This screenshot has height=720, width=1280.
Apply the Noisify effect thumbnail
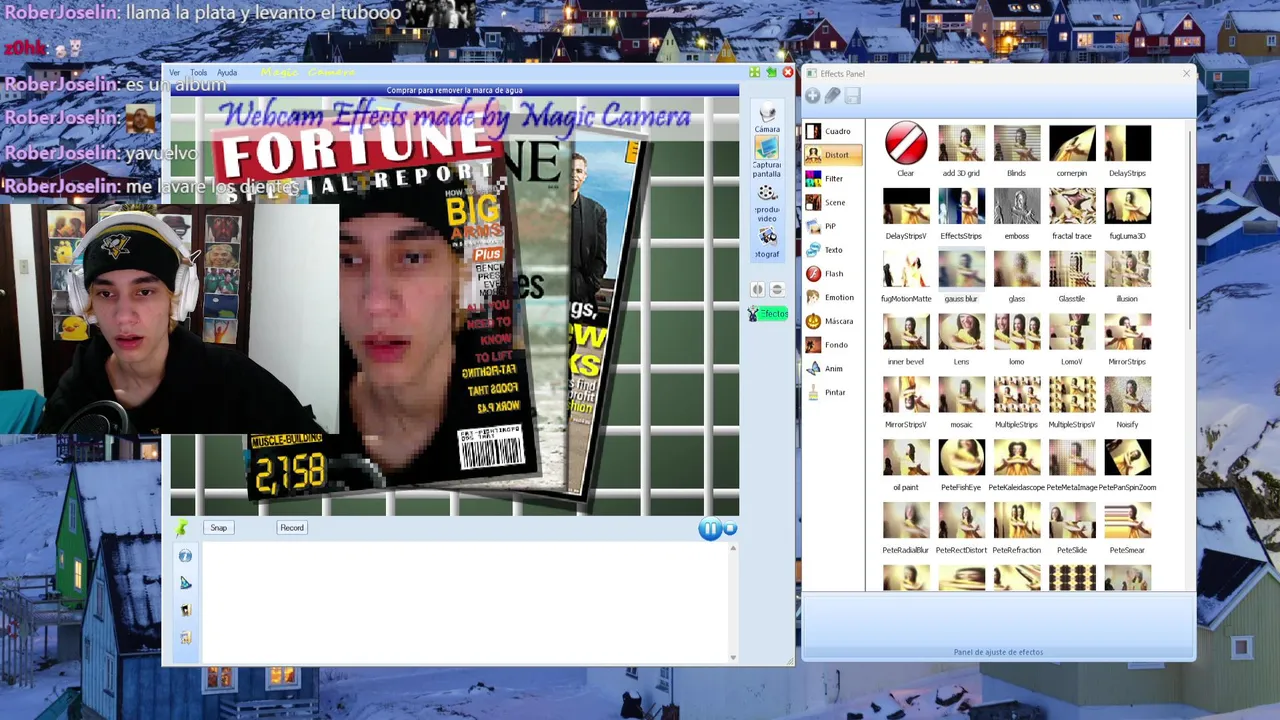1127,396
